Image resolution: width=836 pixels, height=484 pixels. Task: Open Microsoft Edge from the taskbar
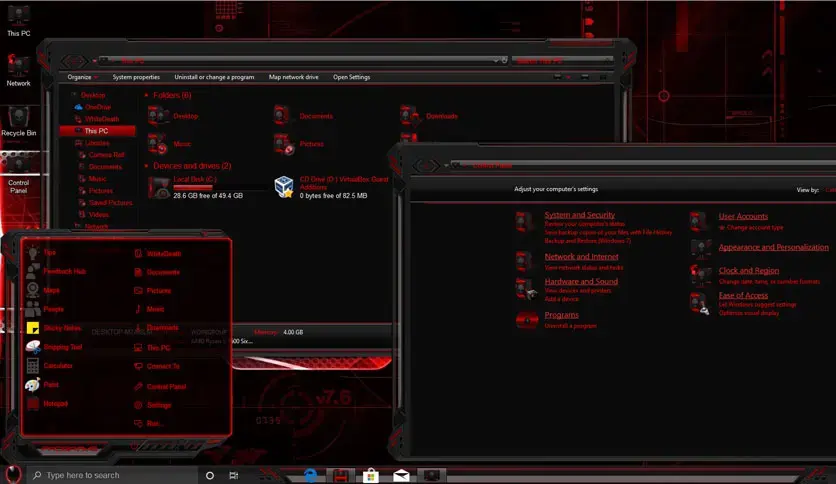(x=311, y=475)
